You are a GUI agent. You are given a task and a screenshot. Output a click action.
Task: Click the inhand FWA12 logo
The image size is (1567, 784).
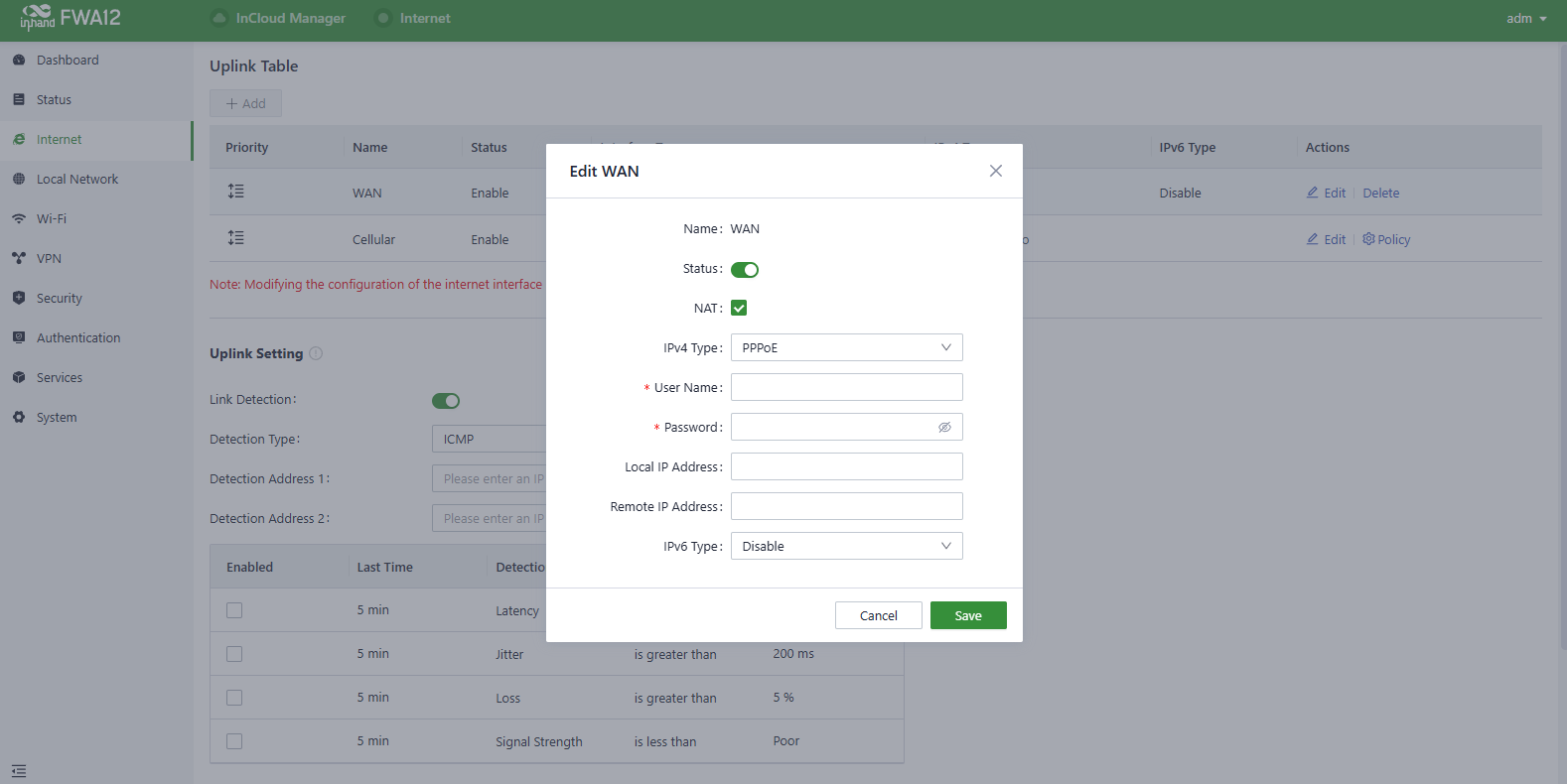click(71, 18)
